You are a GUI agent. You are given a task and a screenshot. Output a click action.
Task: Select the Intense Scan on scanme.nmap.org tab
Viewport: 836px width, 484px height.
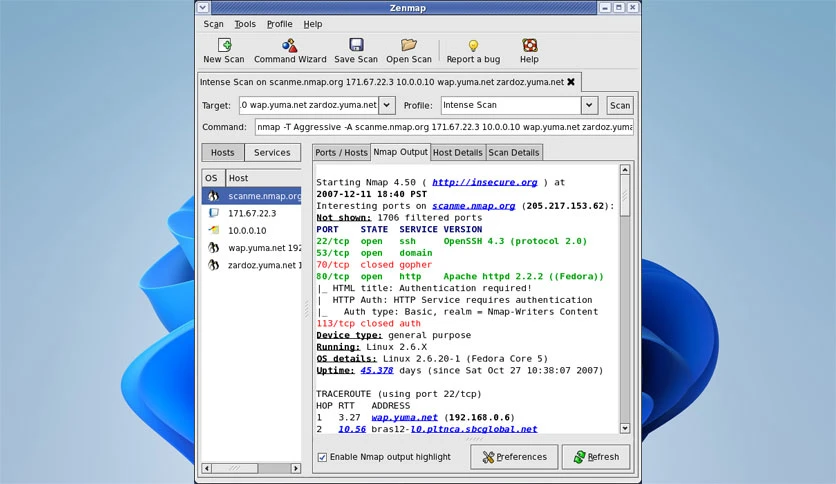click(x=382, y=82)
